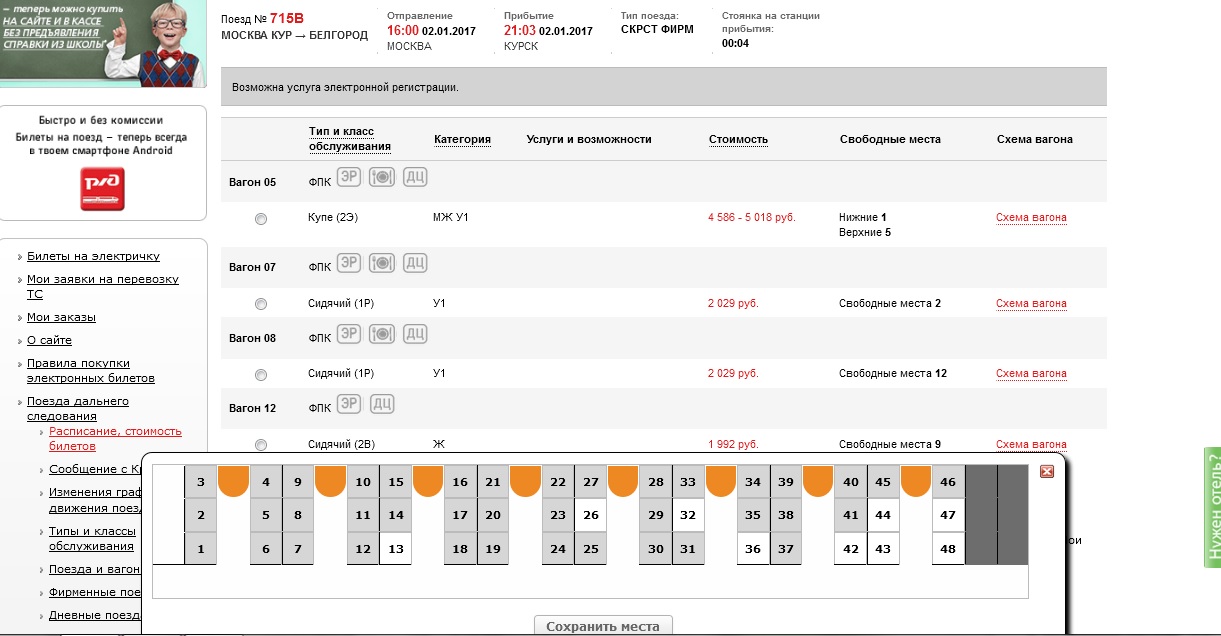Select the Купе (2Э) radio in Вагон 05
Image resolution: width=1221 pixels, height=636 pixels.
261,219
